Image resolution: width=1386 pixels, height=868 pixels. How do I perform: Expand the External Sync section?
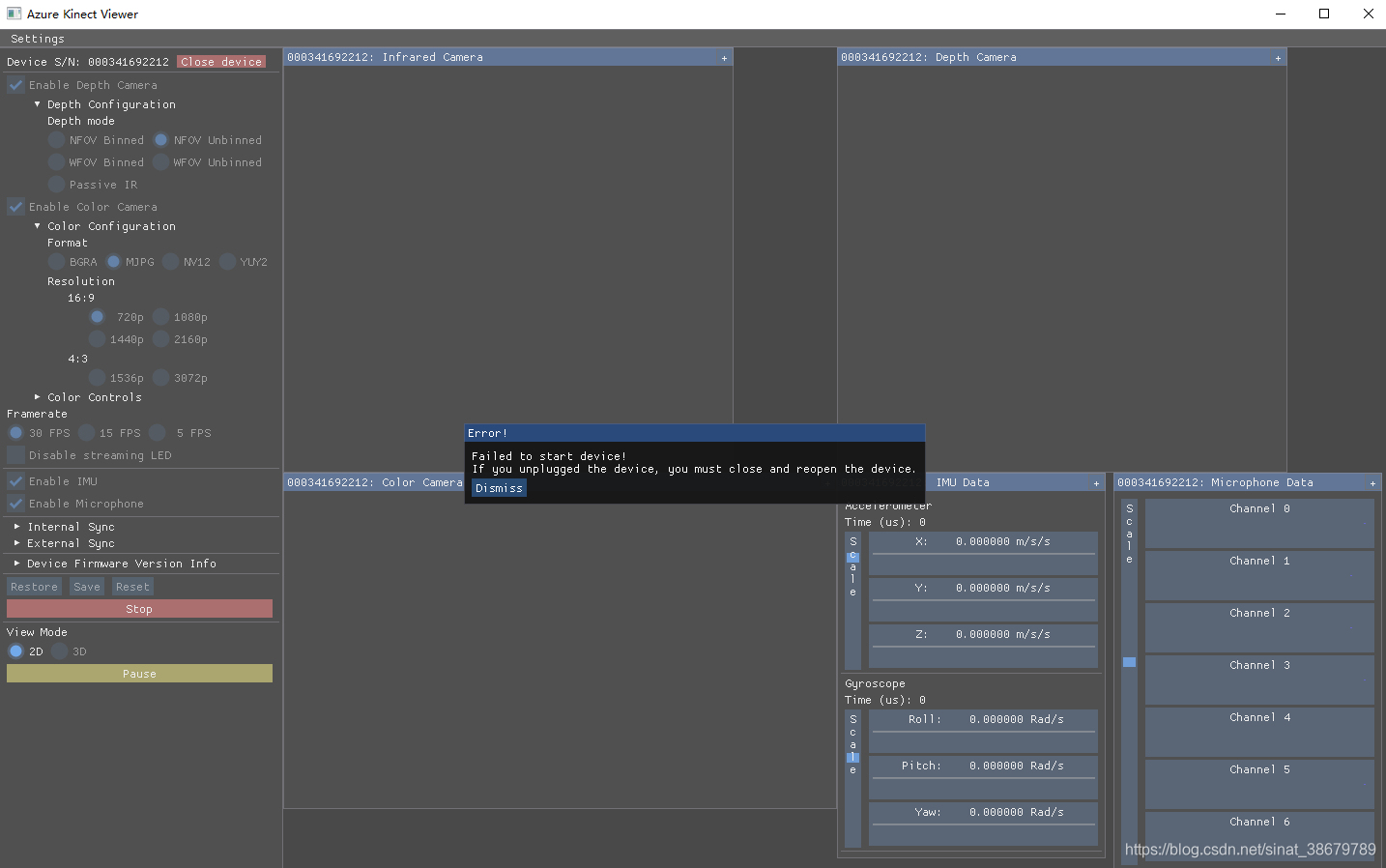point(17,543)
